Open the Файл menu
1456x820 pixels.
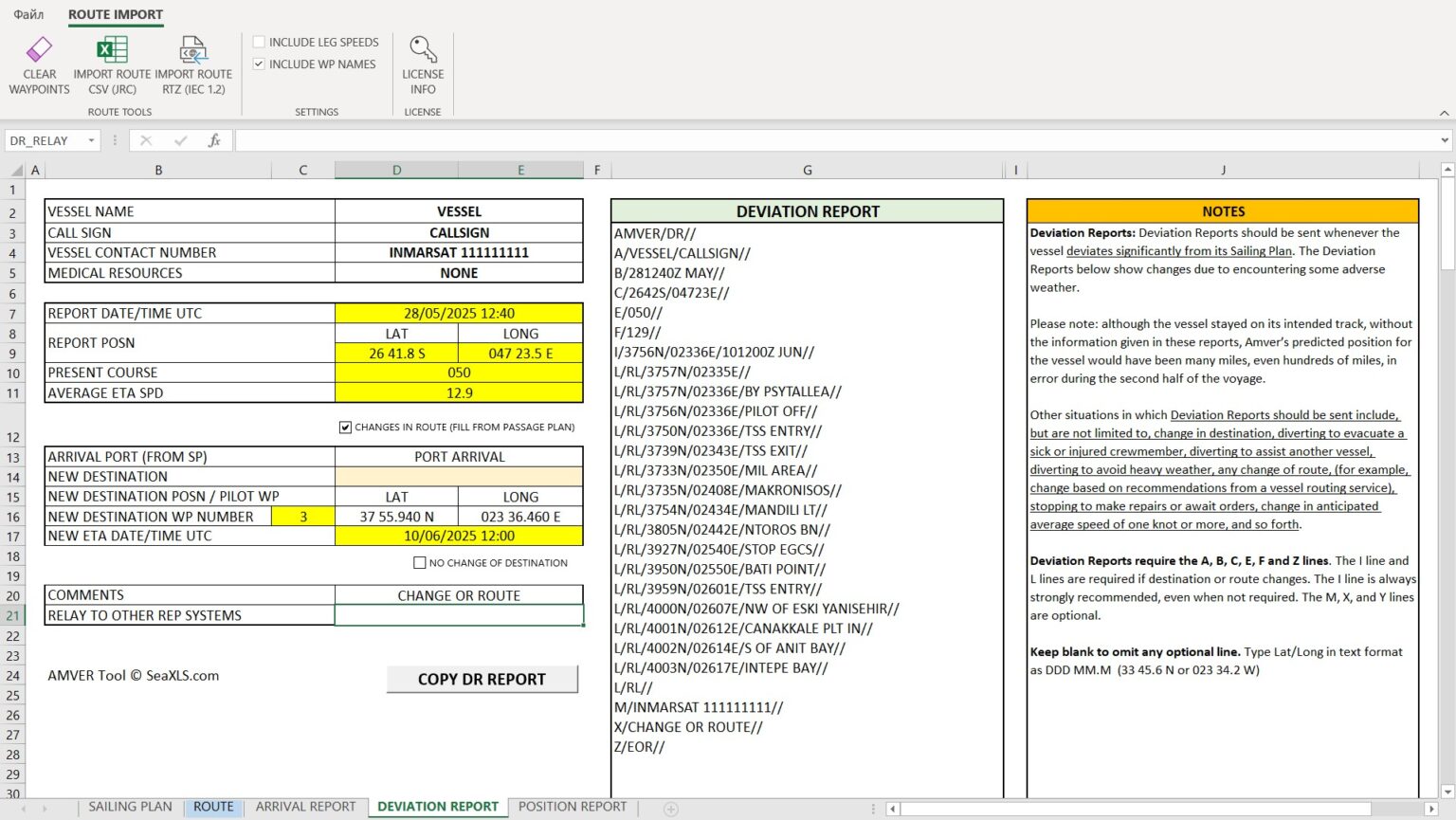28,15
